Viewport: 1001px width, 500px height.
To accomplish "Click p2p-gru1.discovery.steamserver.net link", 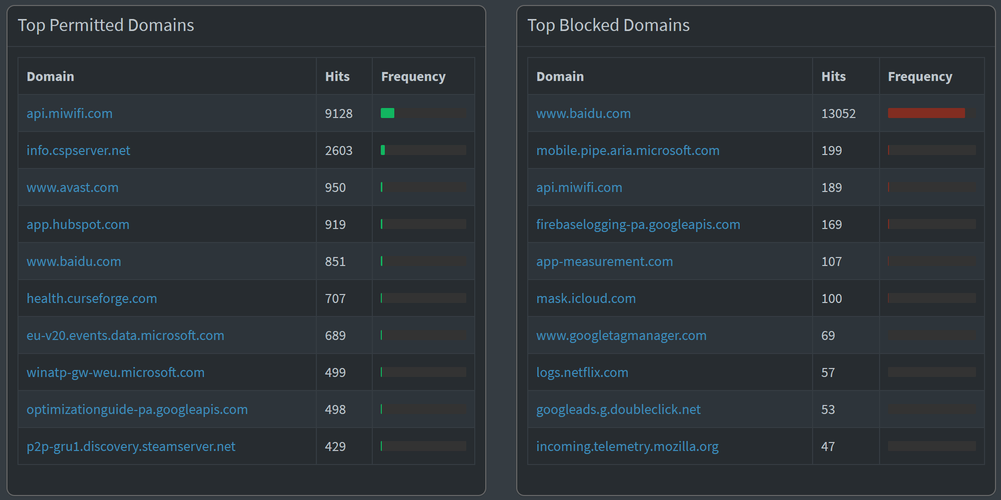I will [131, 447].
